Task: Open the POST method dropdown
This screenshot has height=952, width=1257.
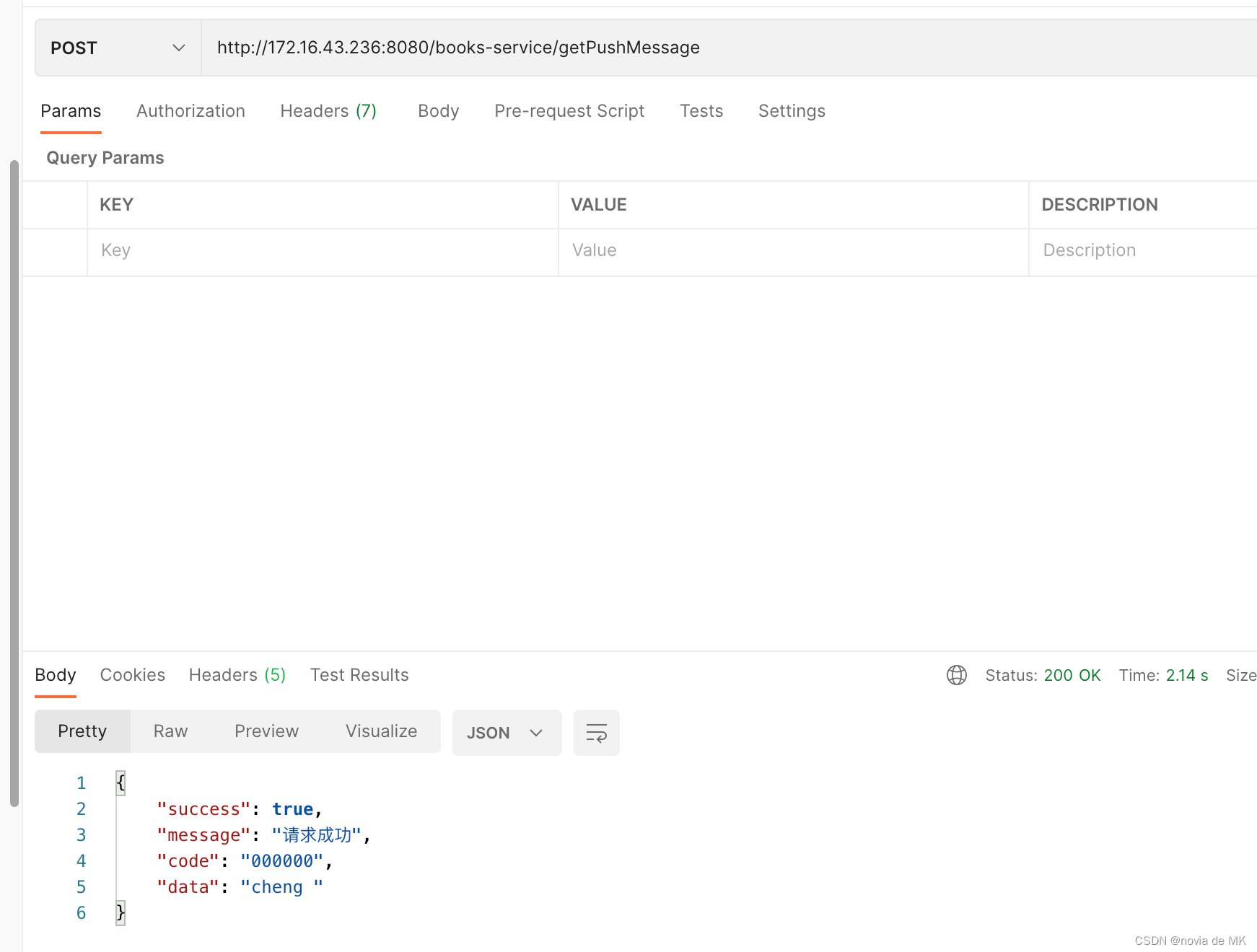Action: pyautogui.click(x=118, y=48)
